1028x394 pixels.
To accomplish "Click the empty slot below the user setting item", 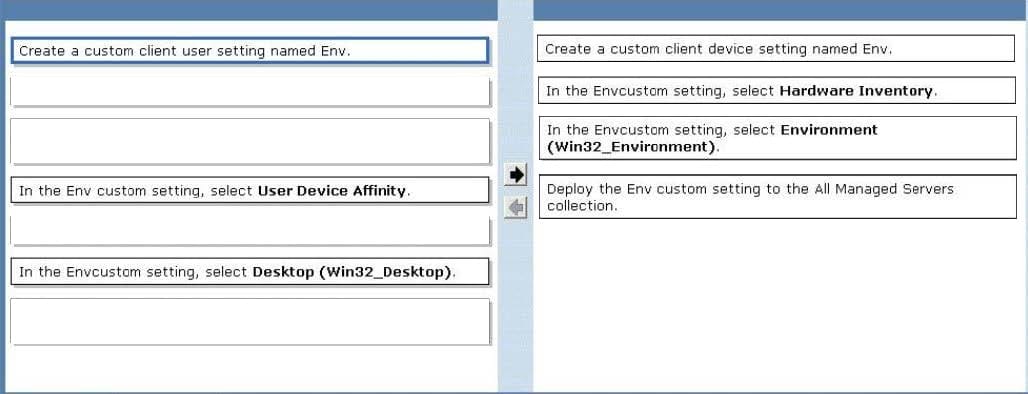I will (x=250, y=92).
